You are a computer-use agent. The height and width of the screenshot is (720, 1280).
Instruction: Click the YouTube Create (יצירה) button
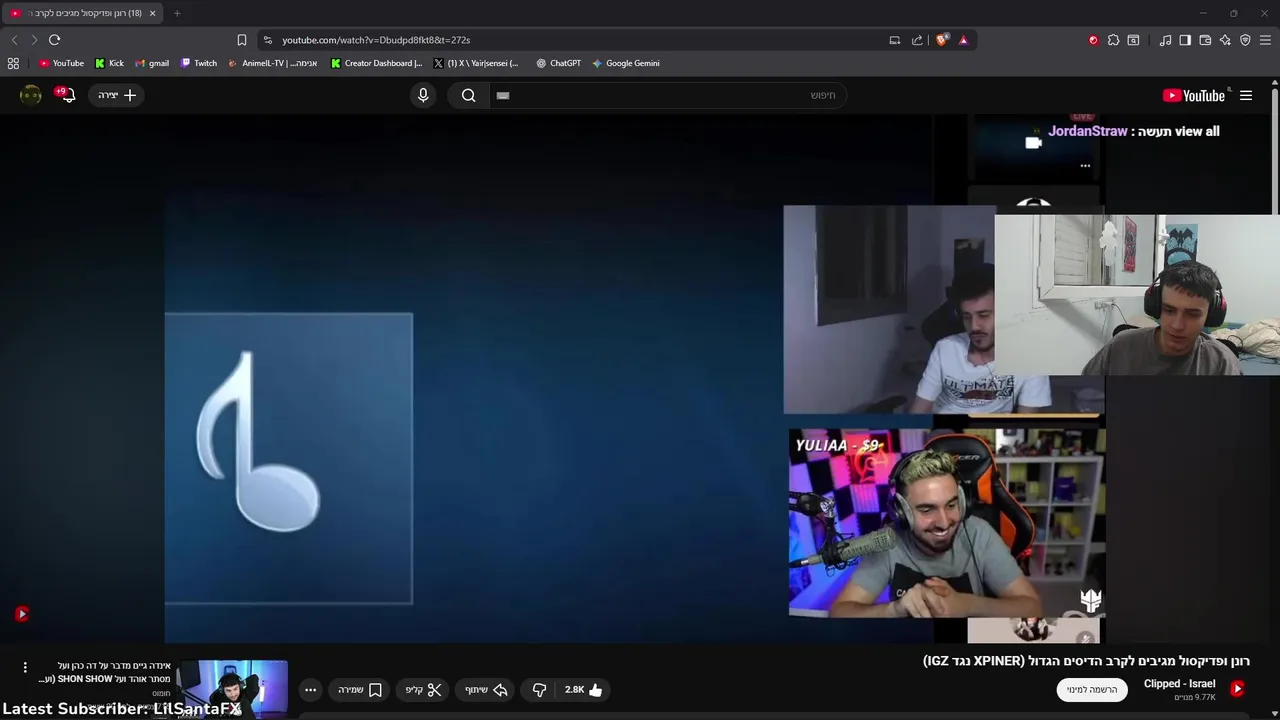(117, 95)
